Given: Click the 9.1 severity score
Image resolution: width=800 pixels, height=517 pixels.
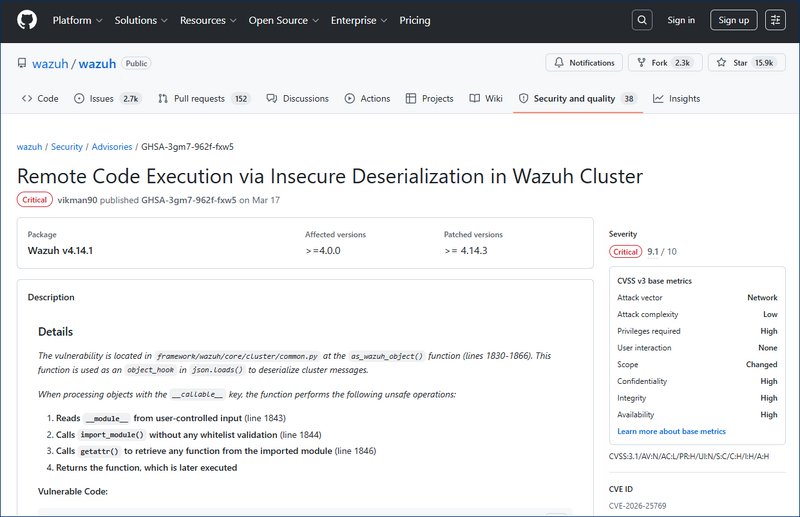Looking at the screenshot, I should click(653, 252).
